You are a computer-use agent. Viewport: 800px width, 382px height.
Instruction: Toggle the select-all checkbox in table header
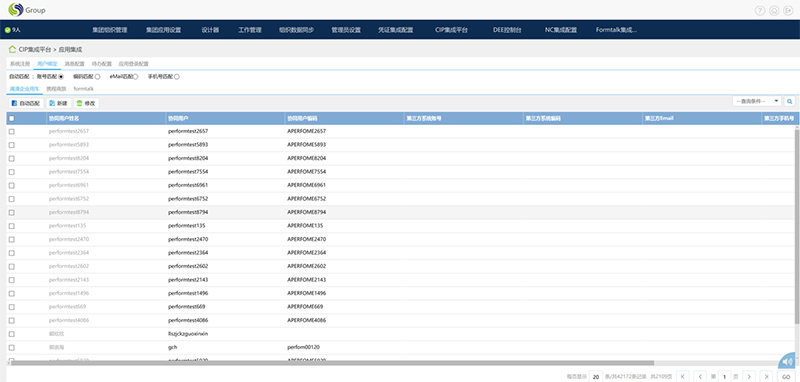[x=12, y=118]
